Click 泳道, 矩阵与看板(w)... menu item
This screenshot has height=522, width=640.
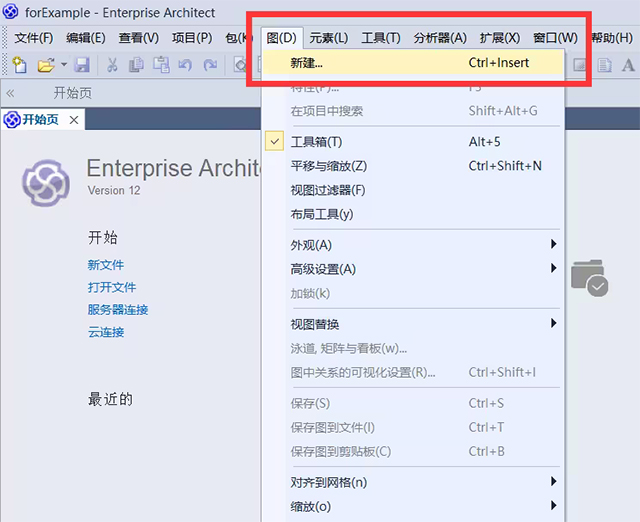(413, 349)
